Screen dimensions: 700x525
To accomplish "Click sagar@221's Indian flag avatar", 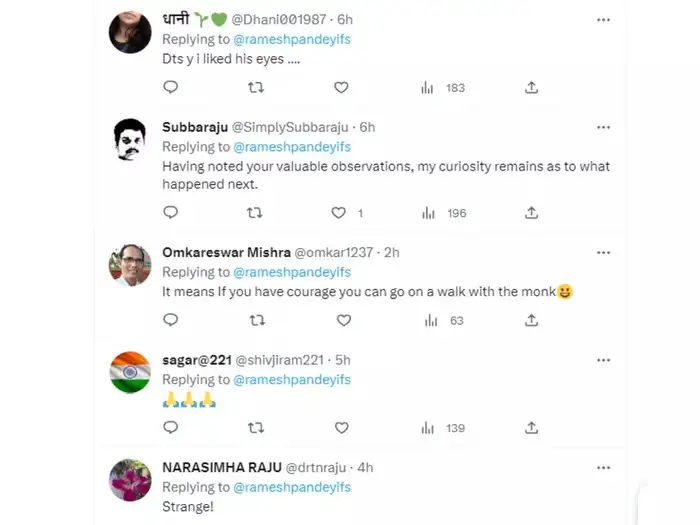I will [x=130, y=373].
